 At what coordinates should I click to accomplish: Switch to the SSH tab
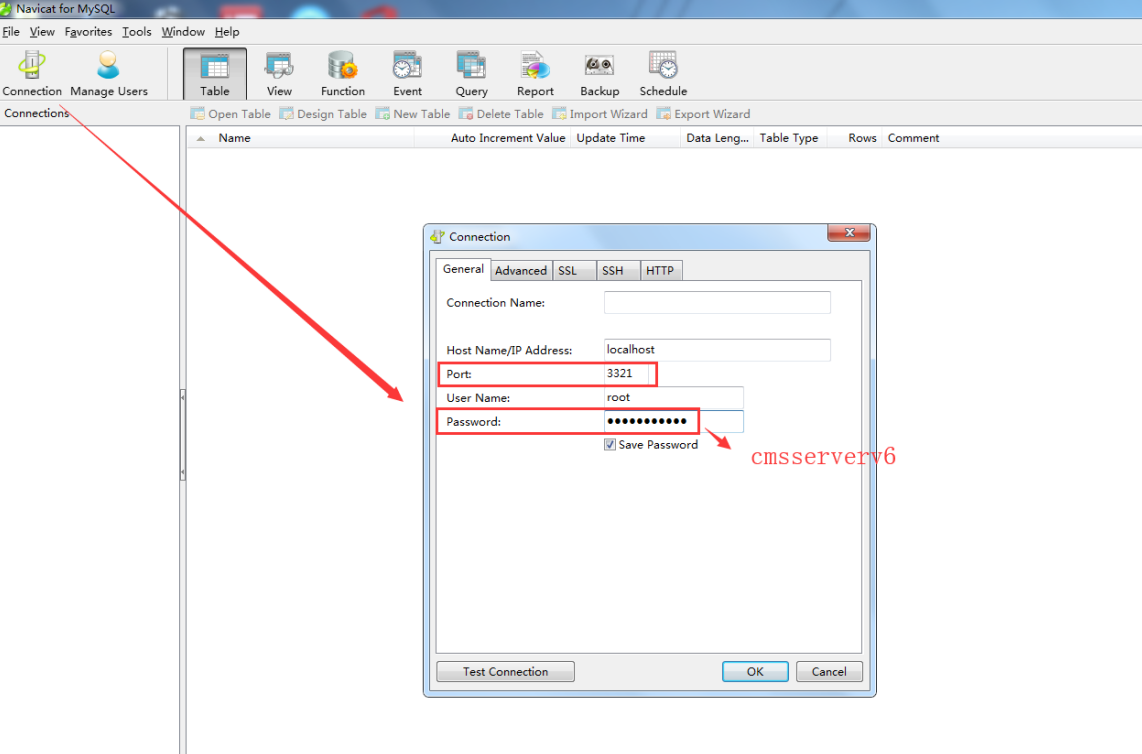click(618, 270)
